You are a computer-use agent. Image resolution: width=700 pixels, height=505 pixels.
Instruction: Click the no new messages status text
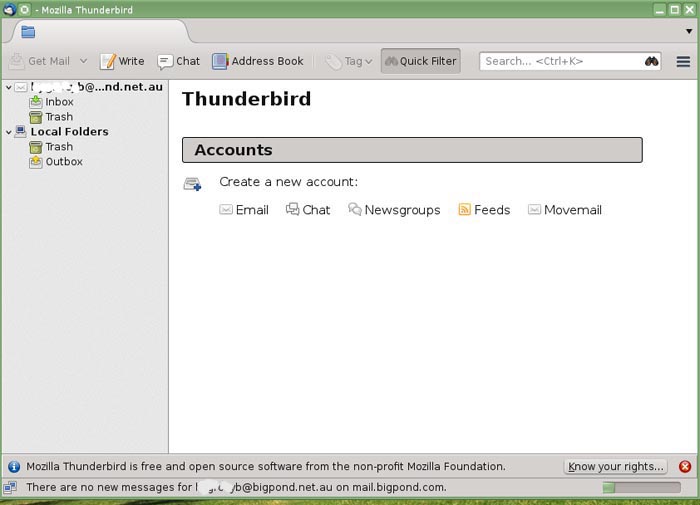tap(237, 487)
